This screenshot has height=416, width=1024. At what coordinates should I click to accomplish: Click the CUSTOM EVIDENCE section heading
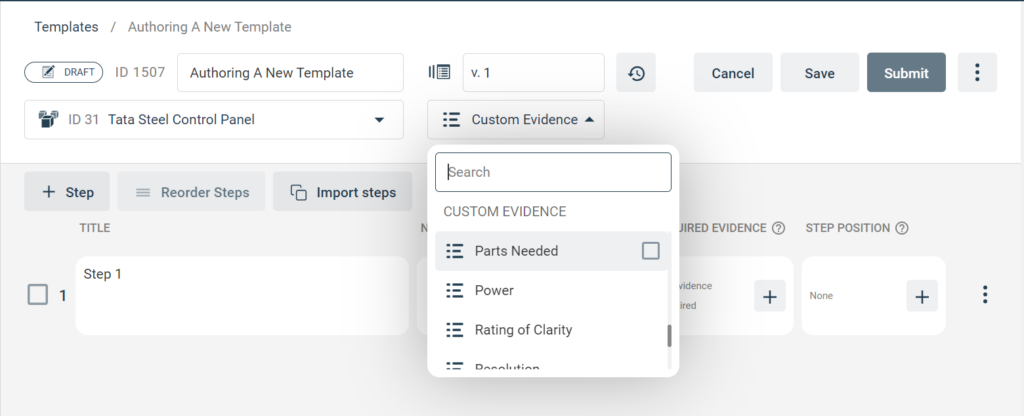pos(505,212)
